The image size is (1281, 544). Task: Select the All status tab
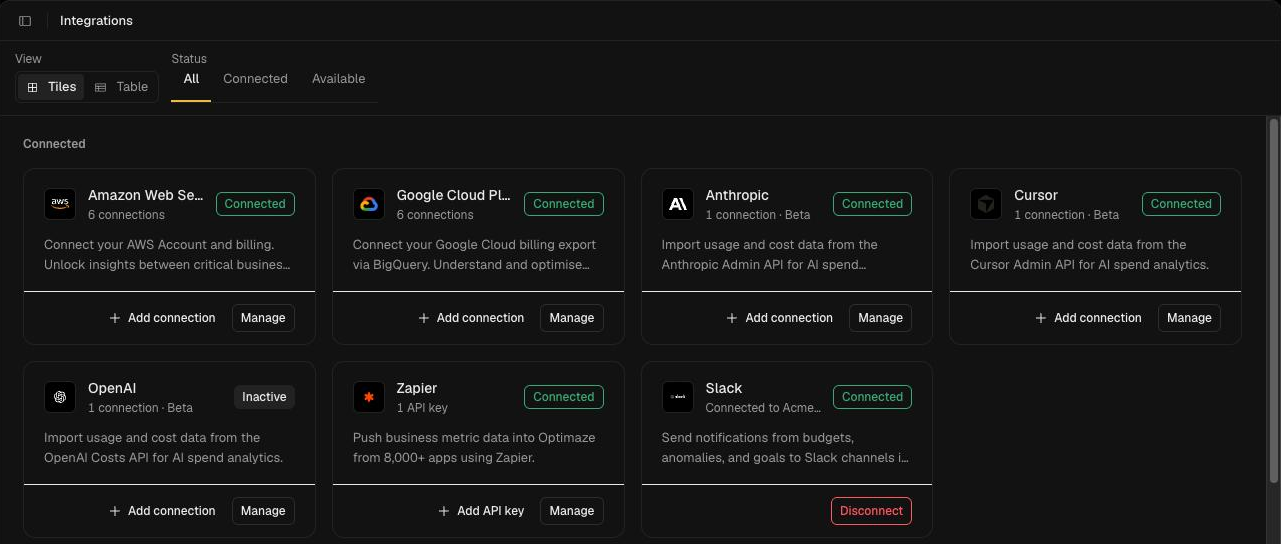191,79
